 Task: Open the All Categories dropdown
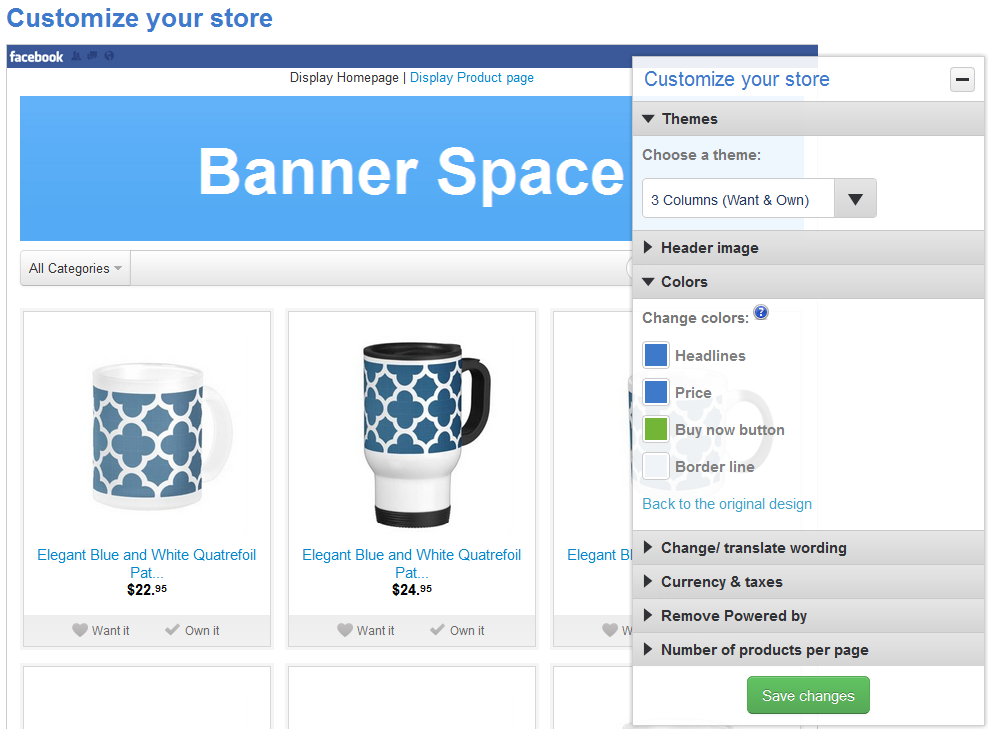pyautogui.click(x=75, y=268)
